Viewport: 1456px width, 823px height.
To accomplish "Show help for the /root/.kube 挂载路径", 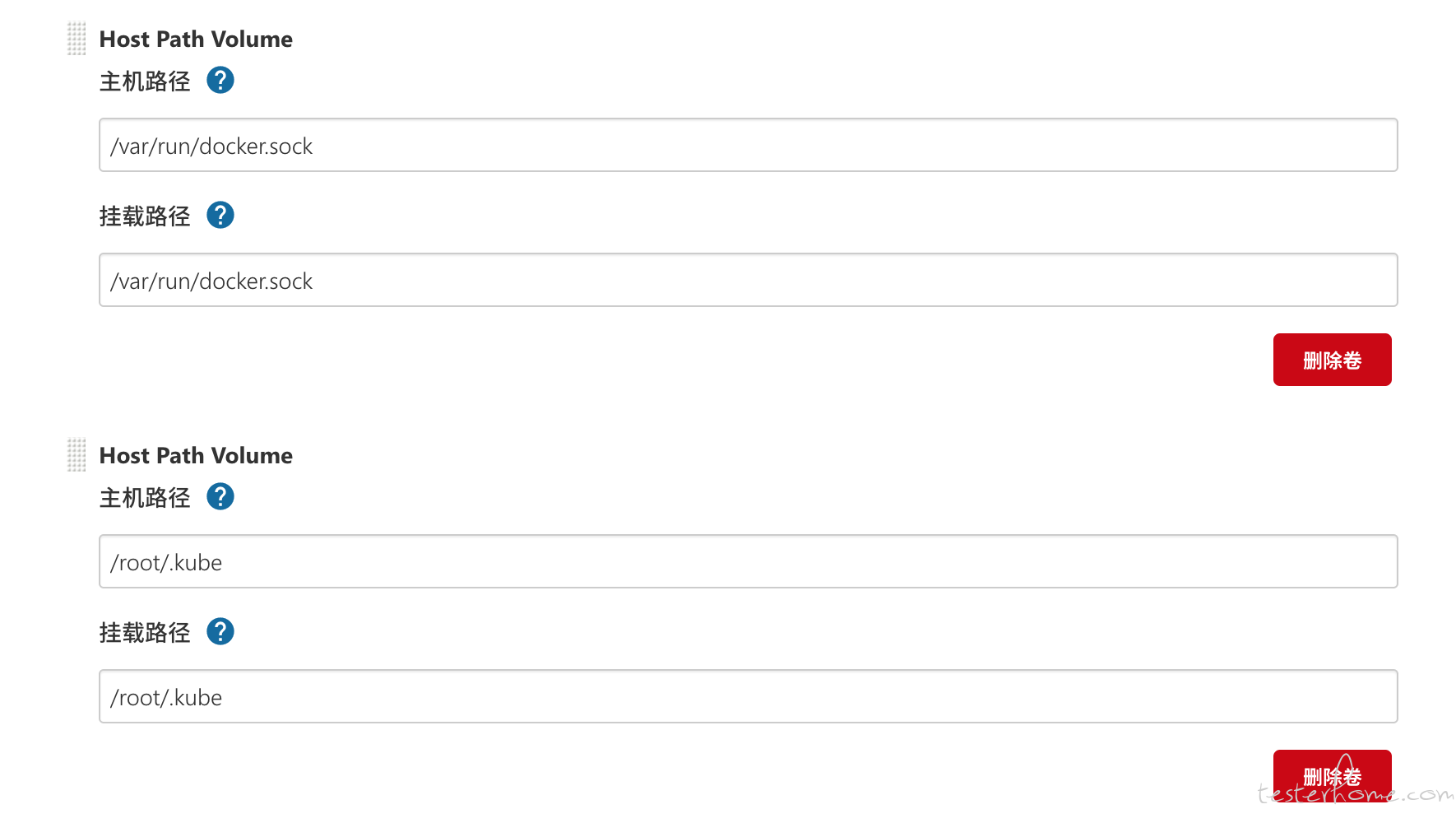I will 220,632.
